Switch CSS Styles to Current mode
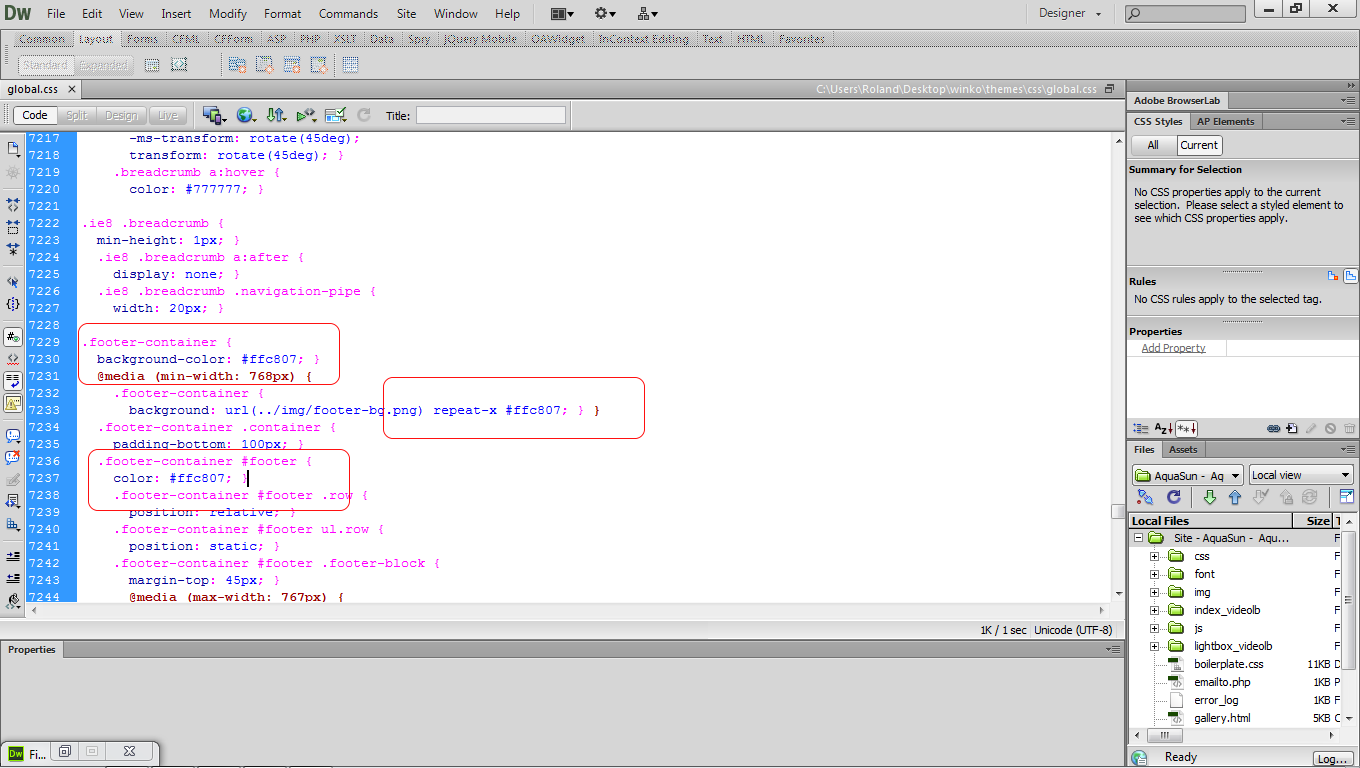1360x768 pixels. point(1199,145)
